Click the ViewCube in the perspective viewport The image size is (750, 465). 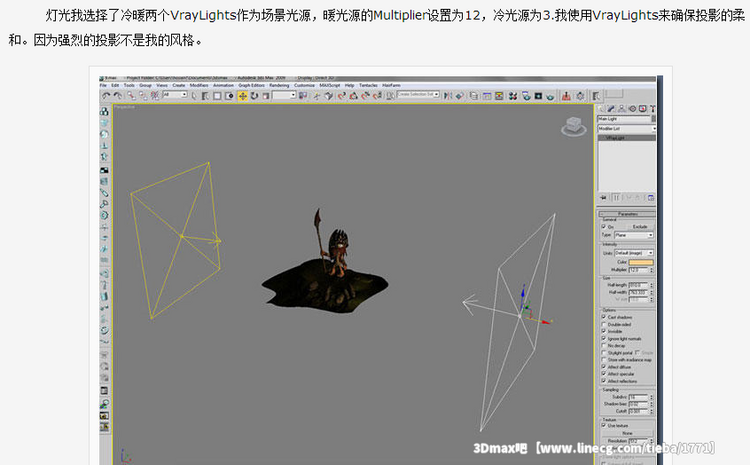click(x=574, y=126)
